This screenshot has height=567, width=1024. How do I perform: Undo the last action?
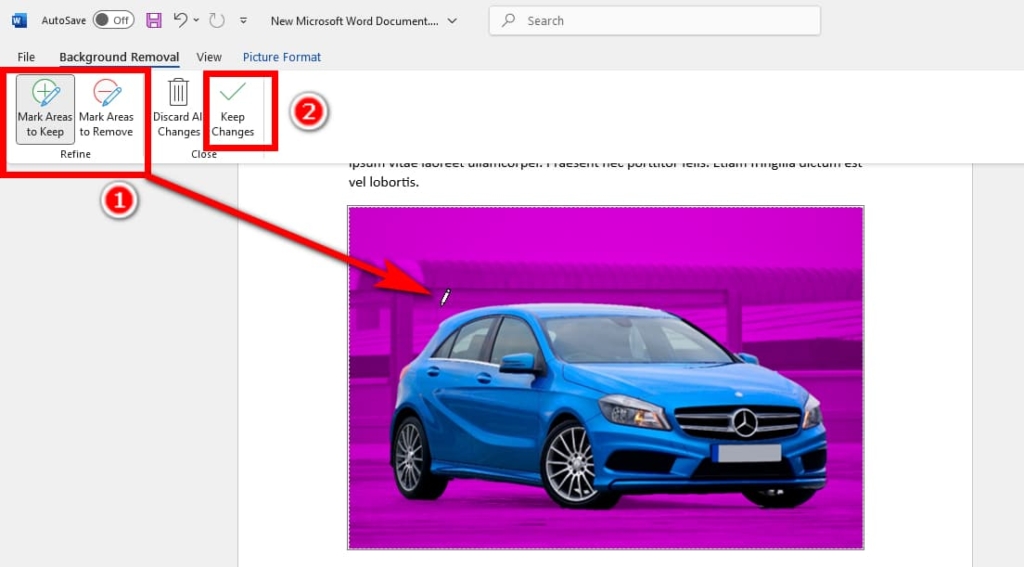coord(179,20)
